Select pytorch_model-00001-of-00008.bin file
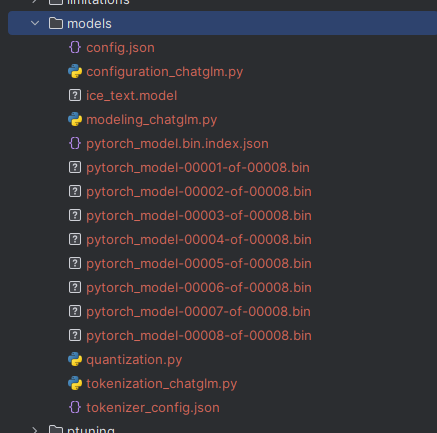437x433 pixels. [x=222, y=167]
